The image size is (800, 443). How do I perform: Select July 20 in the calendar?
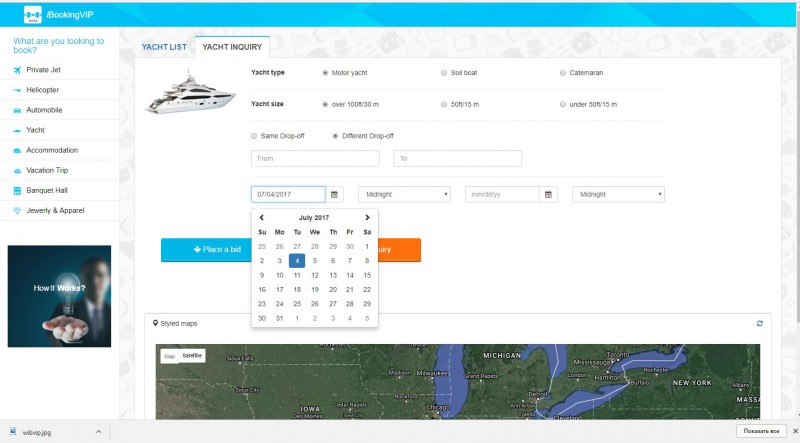tap(333, 289)
